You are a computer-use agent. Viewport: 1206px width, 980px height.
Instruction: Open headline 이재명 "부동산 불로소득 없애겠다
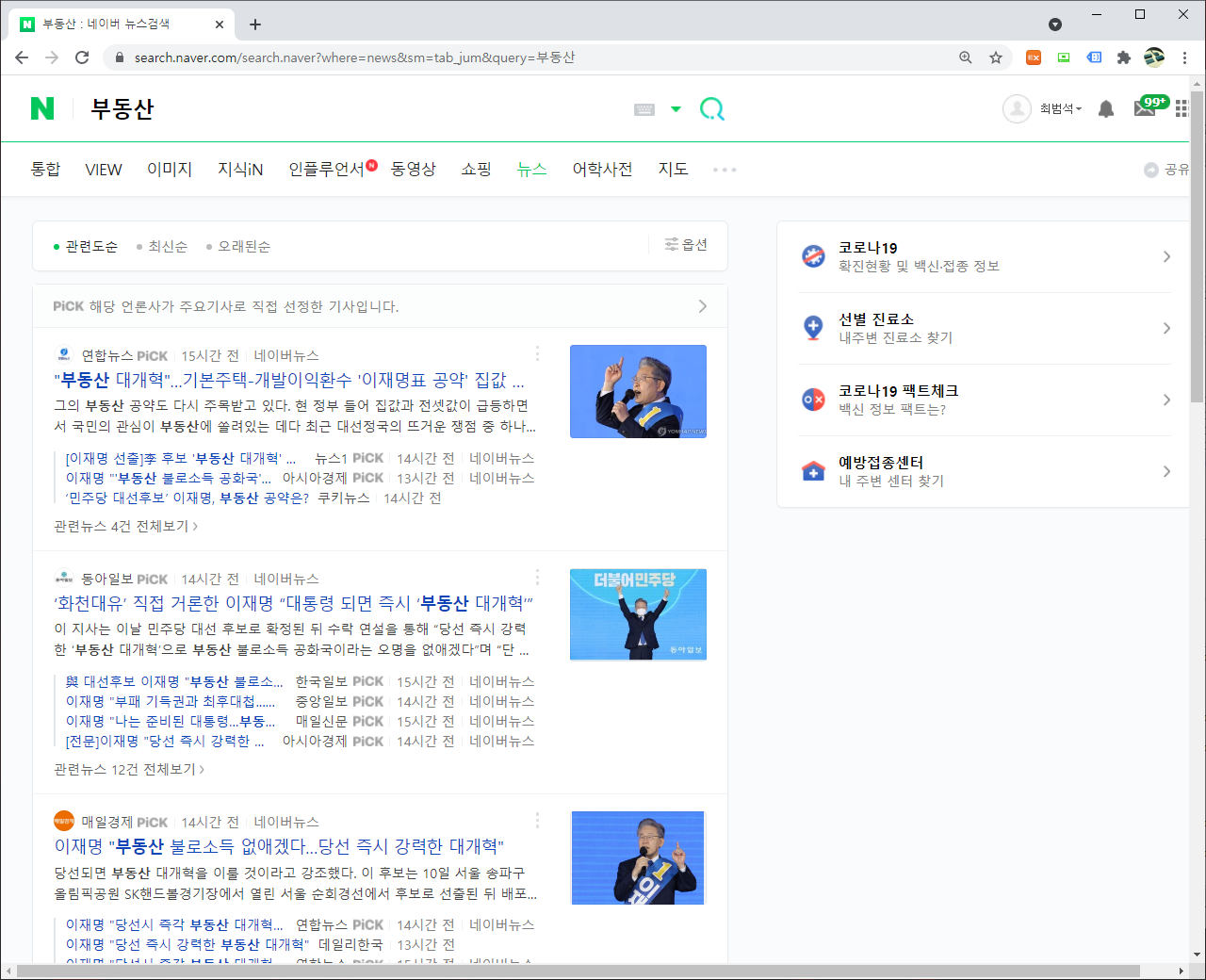click(x=279, y=846)
